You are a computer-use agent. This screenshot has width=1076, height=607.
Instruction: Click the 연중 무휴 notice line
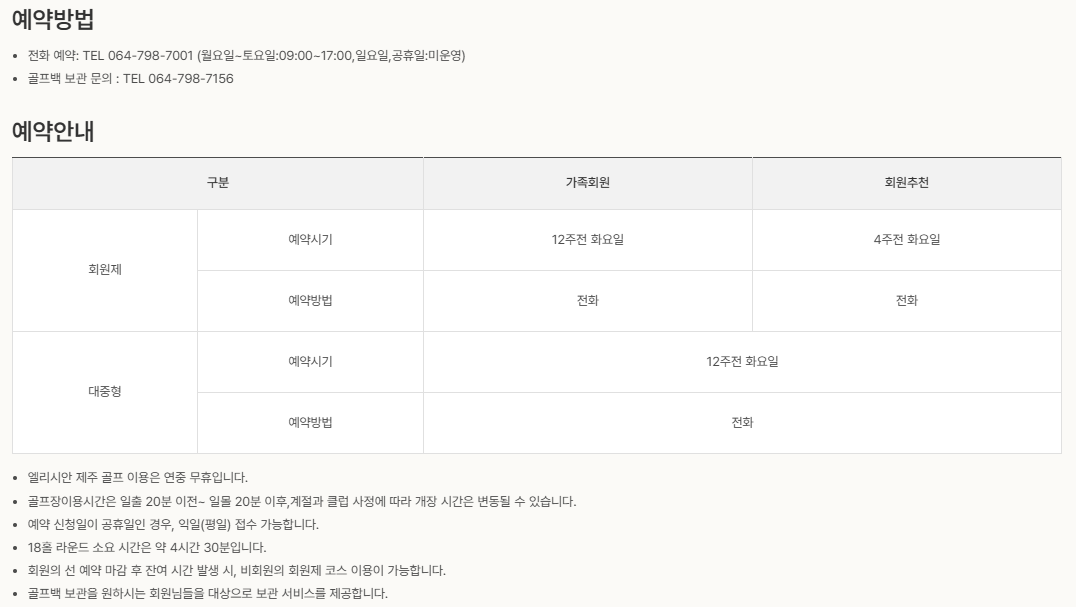click(138, 478)
